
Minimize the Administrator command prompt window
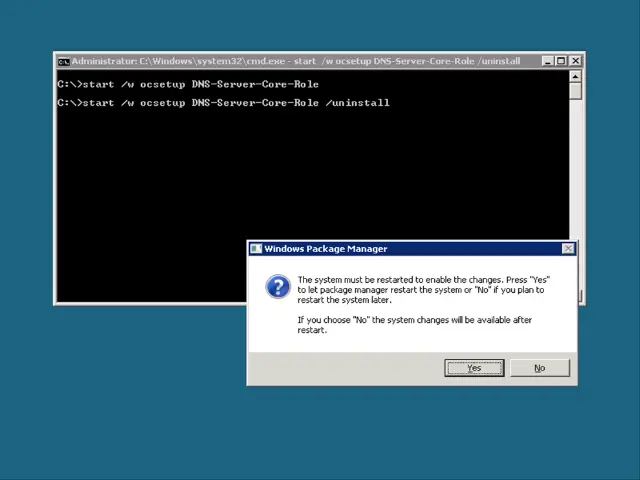(x=548, y=61)
